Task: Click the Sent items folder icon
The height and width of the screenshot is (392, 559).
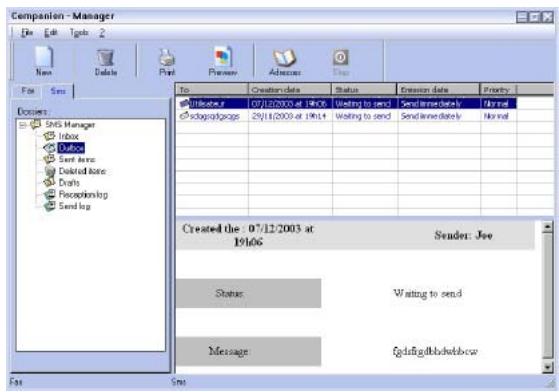Action: 49,159
